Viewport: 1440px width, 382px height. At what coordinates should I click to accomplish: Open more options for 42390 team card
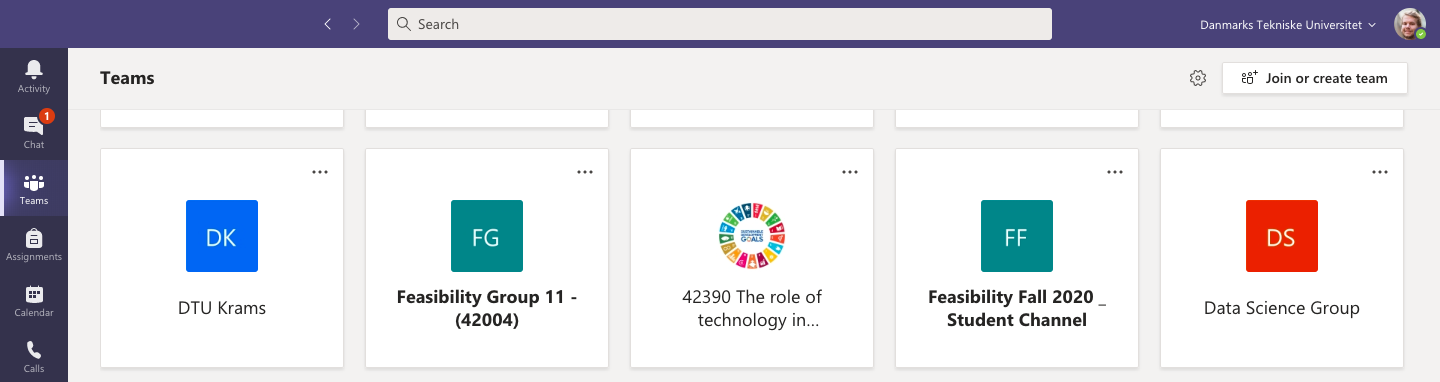pos(850,172)
